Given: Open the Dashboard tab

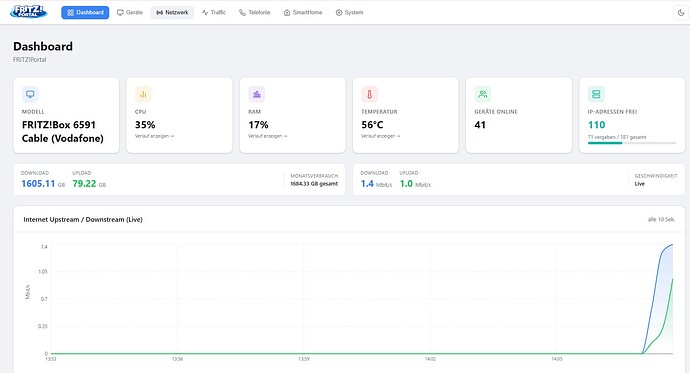Looking at the screenshot, I should tap(85, 12).
